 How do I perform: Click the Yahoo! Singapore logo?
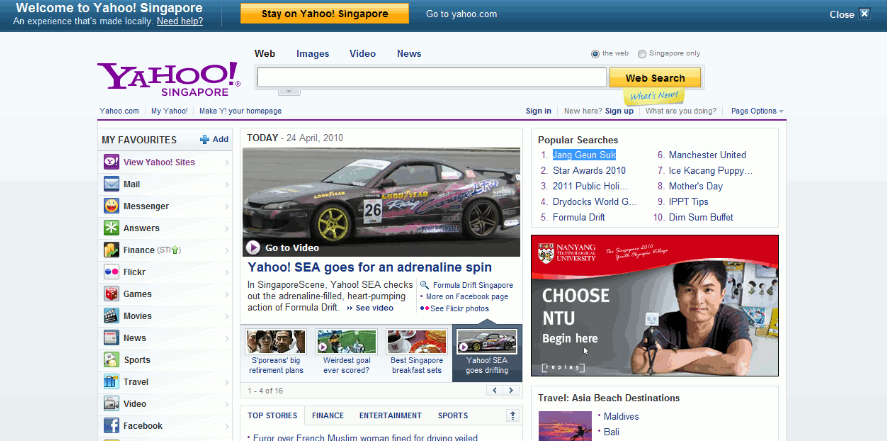[169, 79]
